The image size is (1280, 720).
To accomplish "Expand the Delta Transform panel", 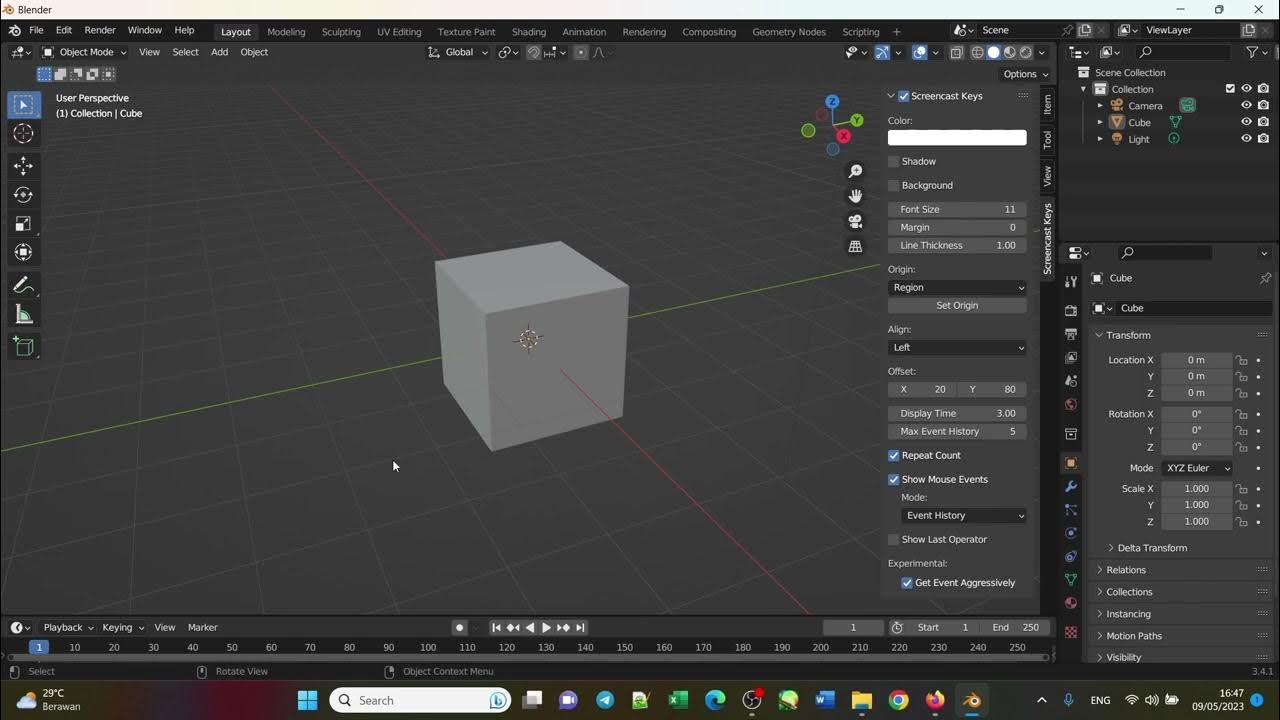I will tap(1151, 548).
